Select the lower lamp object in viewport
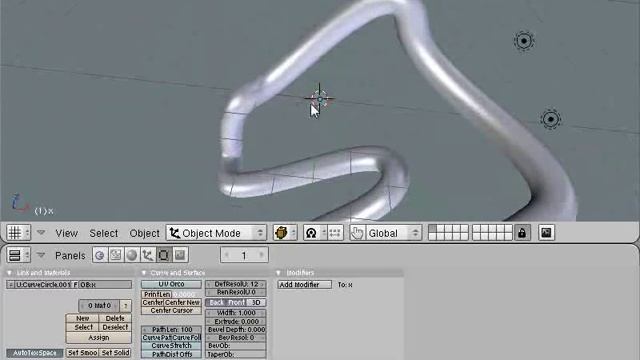 [551, 119]
